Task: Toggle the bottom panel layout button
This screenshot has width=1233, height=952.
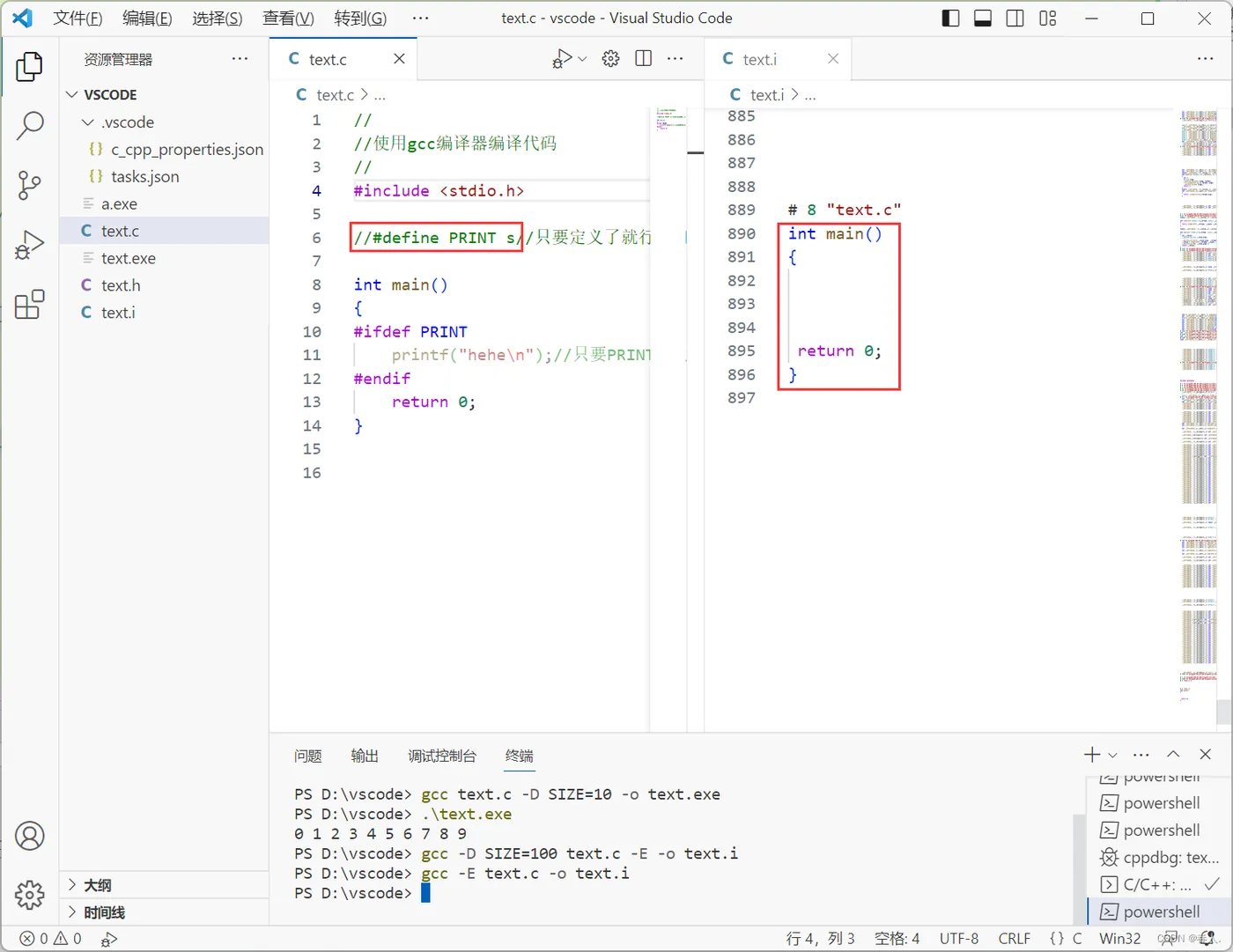Action: coord(983,18)
